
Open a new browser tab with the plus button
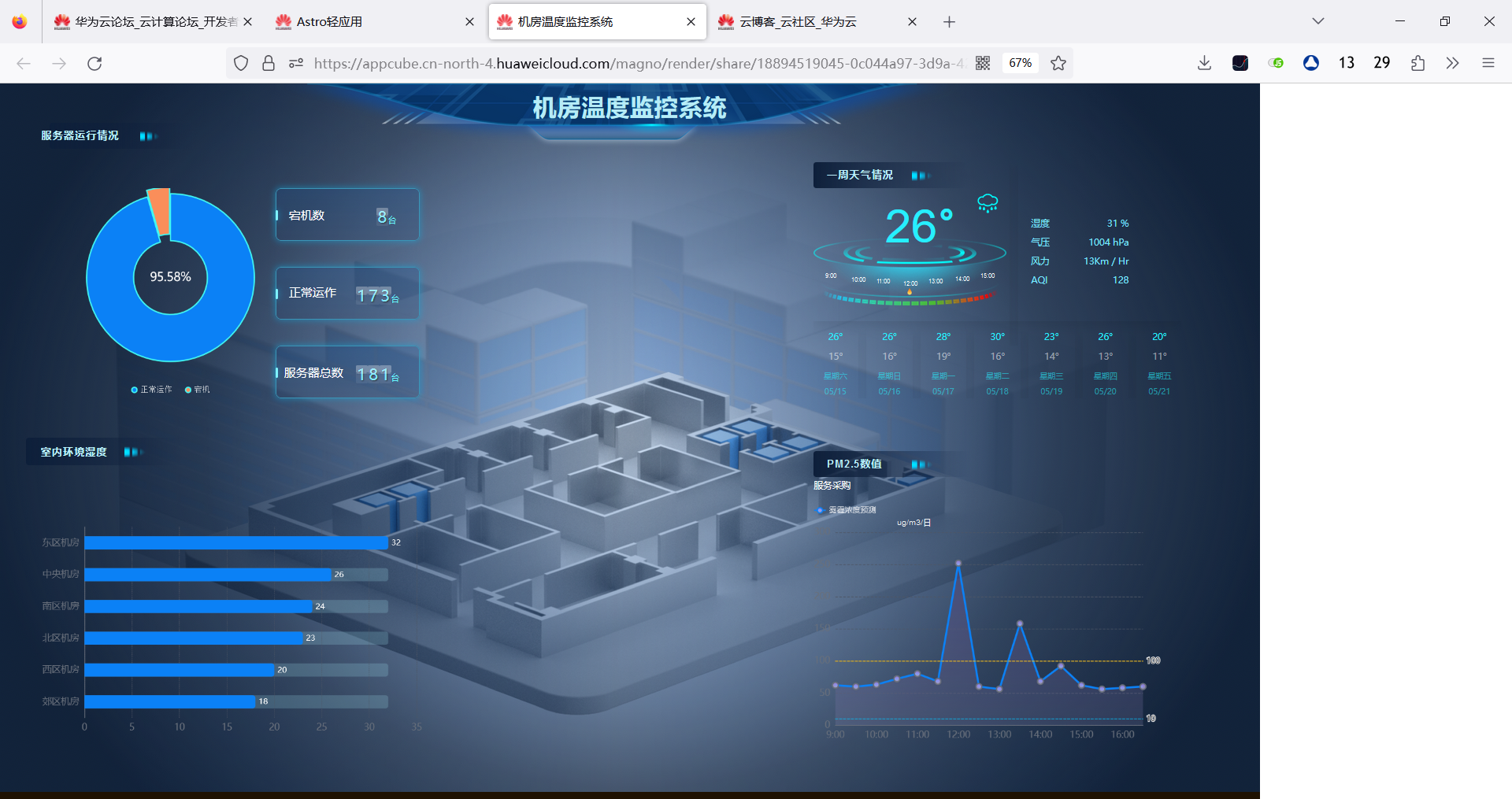tap(949, 22)
